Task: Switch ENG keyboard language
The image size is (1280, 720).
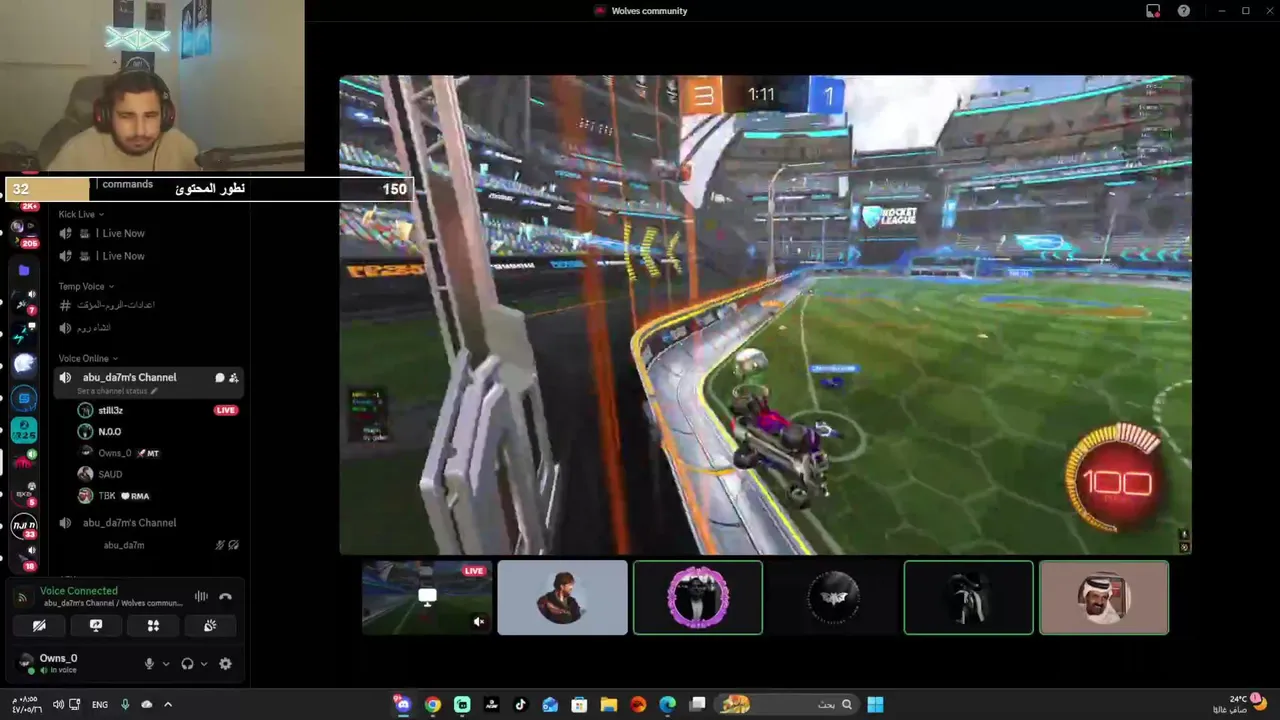Action: (100, 705)
